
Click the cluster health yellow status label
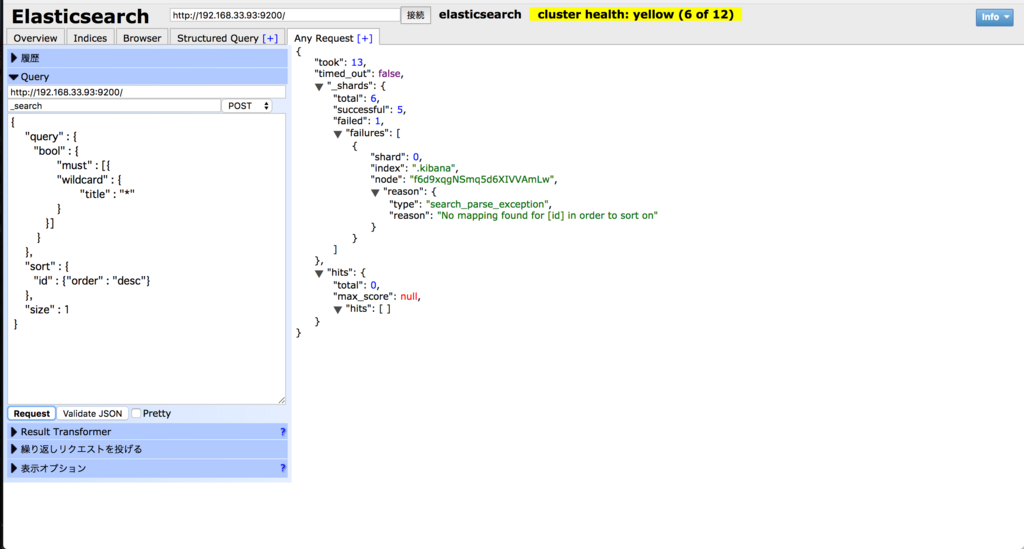pos(635,14)
